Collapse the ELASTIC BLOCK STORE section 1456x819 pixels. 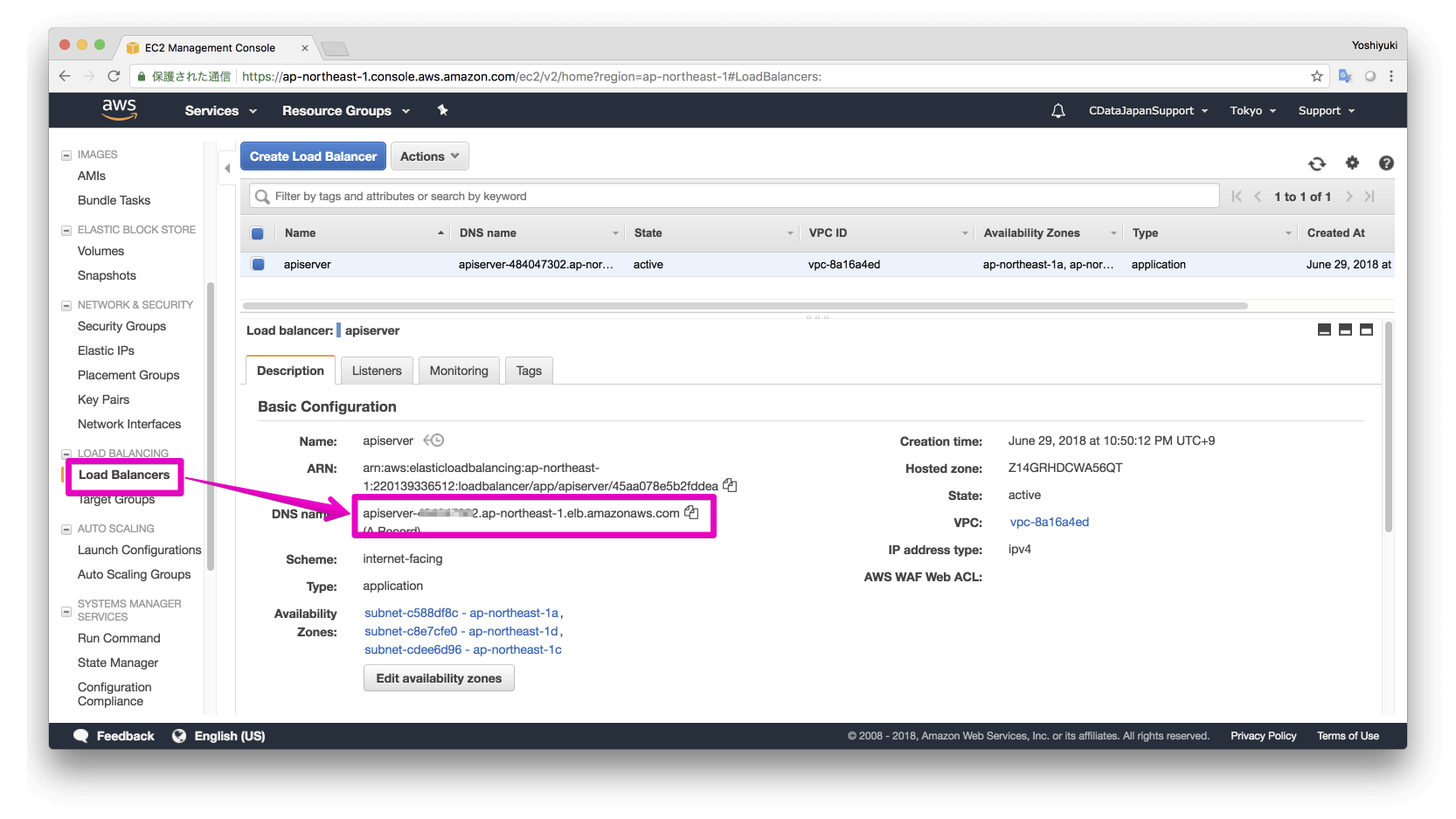coord(66,230)
